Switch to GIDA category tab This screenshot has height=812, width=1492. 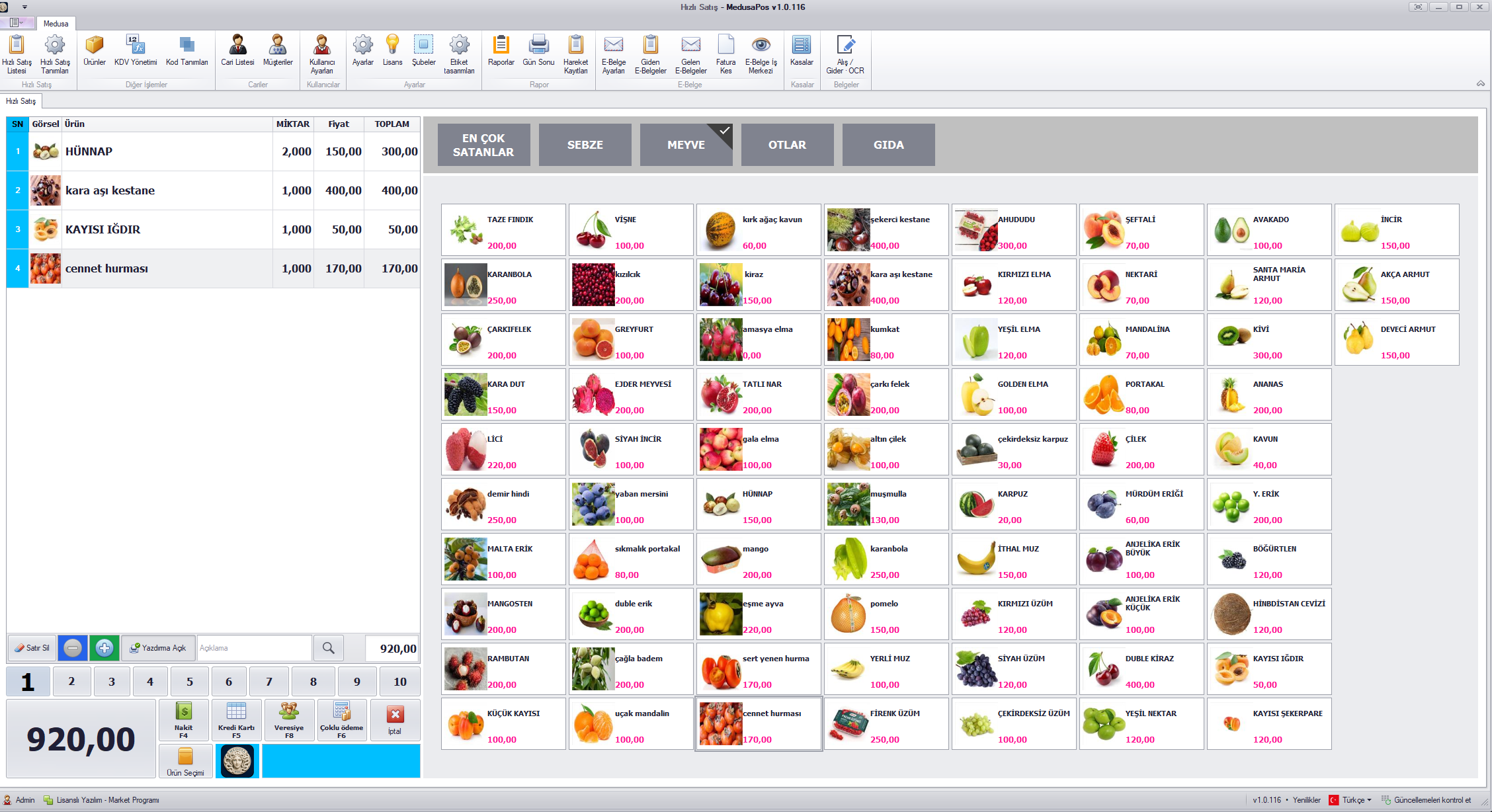pyautogui.click(x=889, y=145)
